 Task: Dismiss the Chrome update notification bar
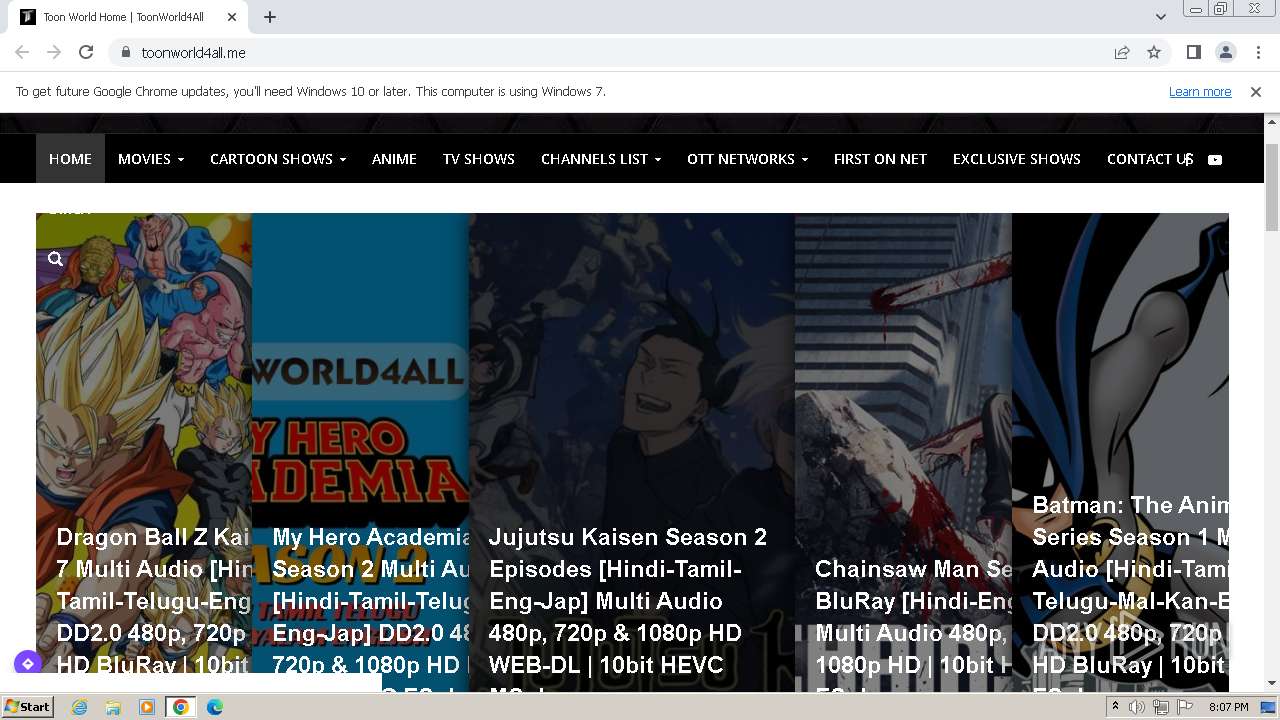click(1256, 91)
